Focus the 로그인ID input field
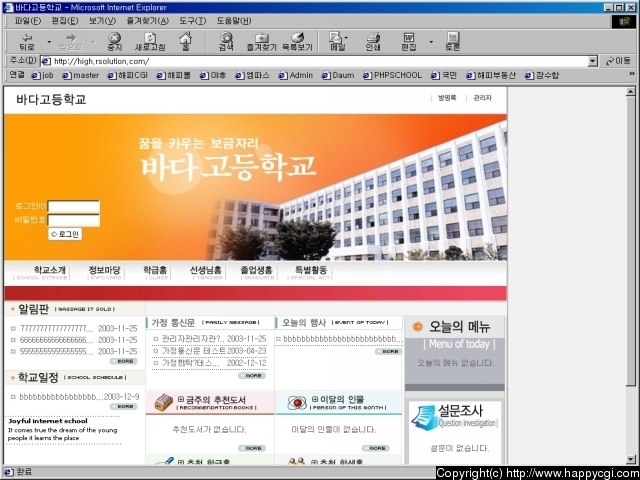This screenshot has width=640, height=480. pyautogui.click(x=74, y=207)
